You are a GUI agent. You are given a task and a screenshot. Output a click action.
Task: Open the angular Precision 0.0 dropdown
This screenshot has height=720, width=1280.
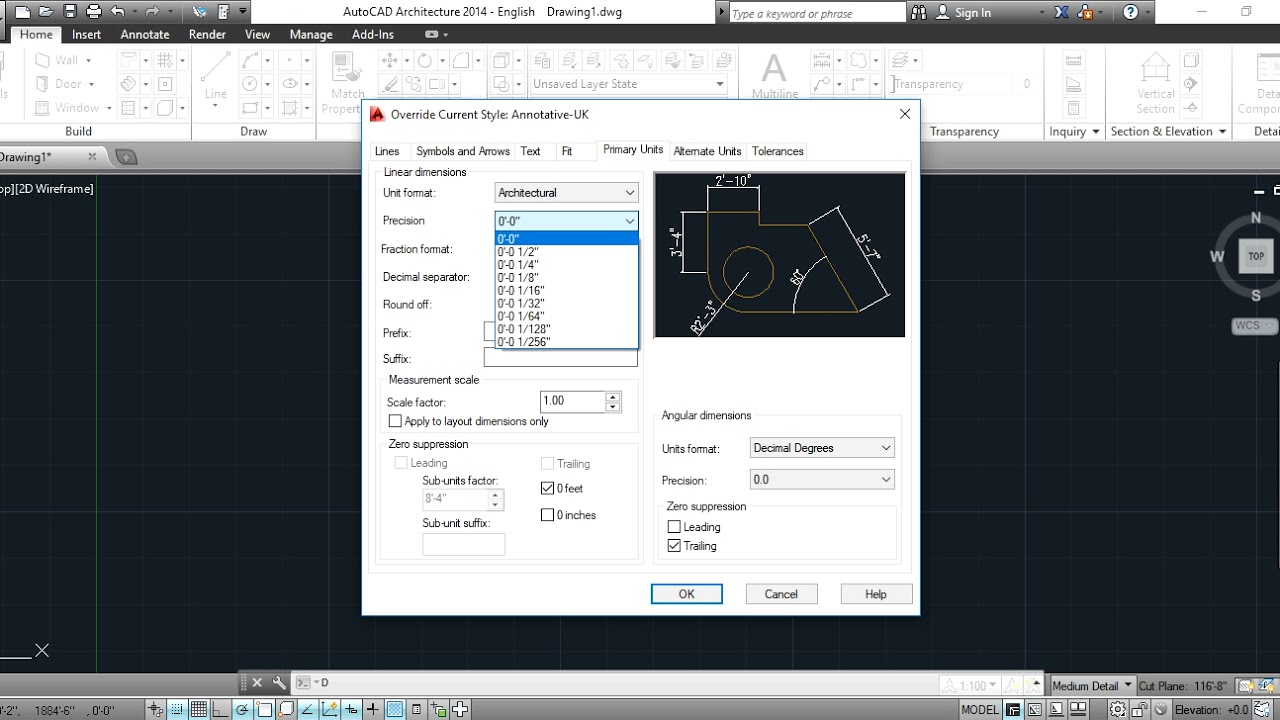[822, 480]
